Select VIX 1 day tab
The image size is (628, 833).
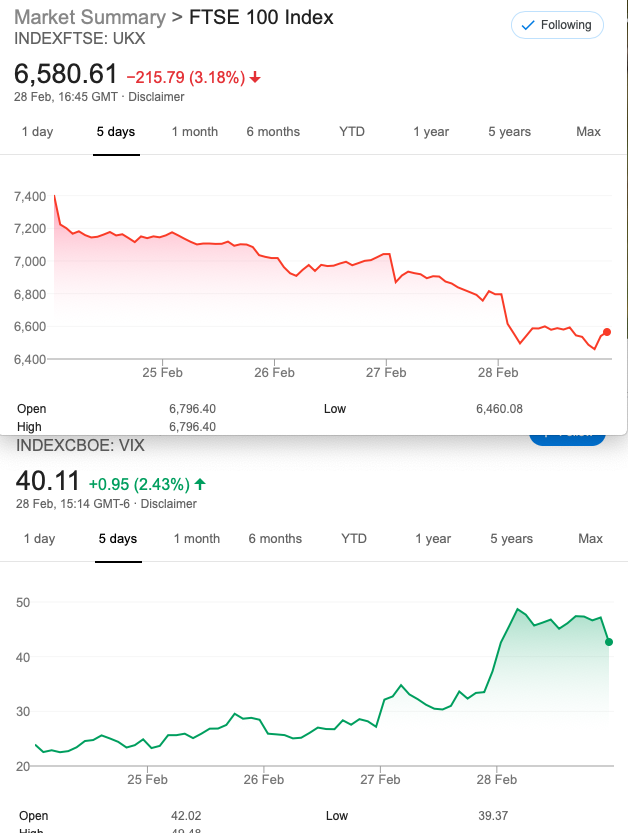click(x=39, y=539)
